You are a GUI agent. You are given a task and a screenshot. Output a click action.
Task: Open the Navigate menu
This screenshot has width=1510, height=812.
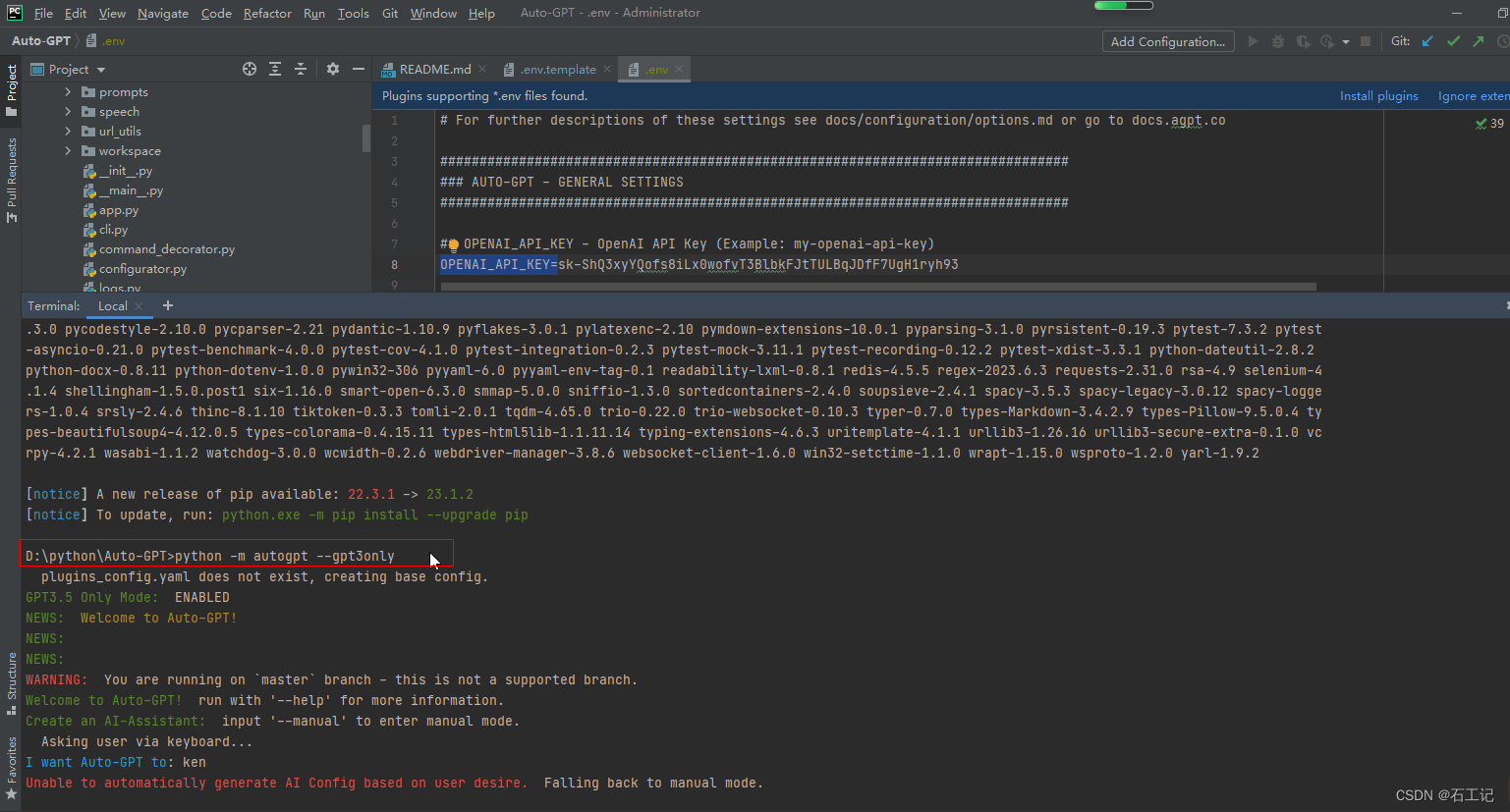point(163,13)
